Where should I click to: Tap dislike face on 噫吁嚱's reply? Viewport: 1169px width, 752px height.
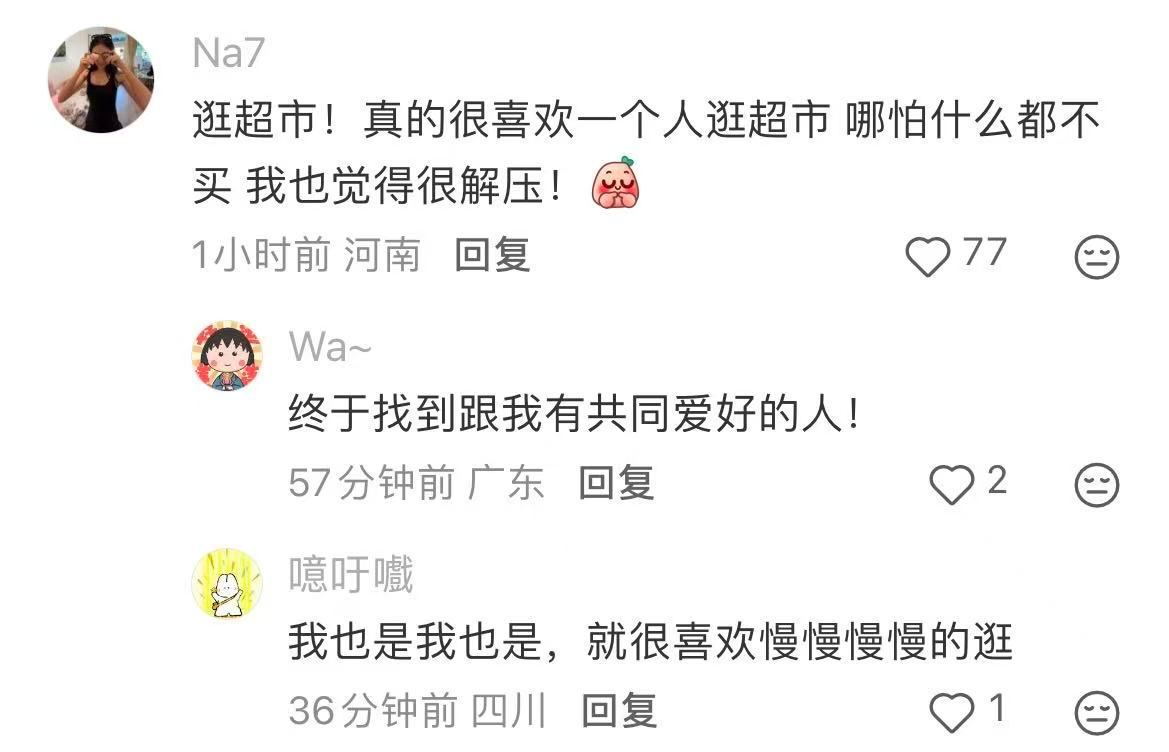click(1096, 712)
